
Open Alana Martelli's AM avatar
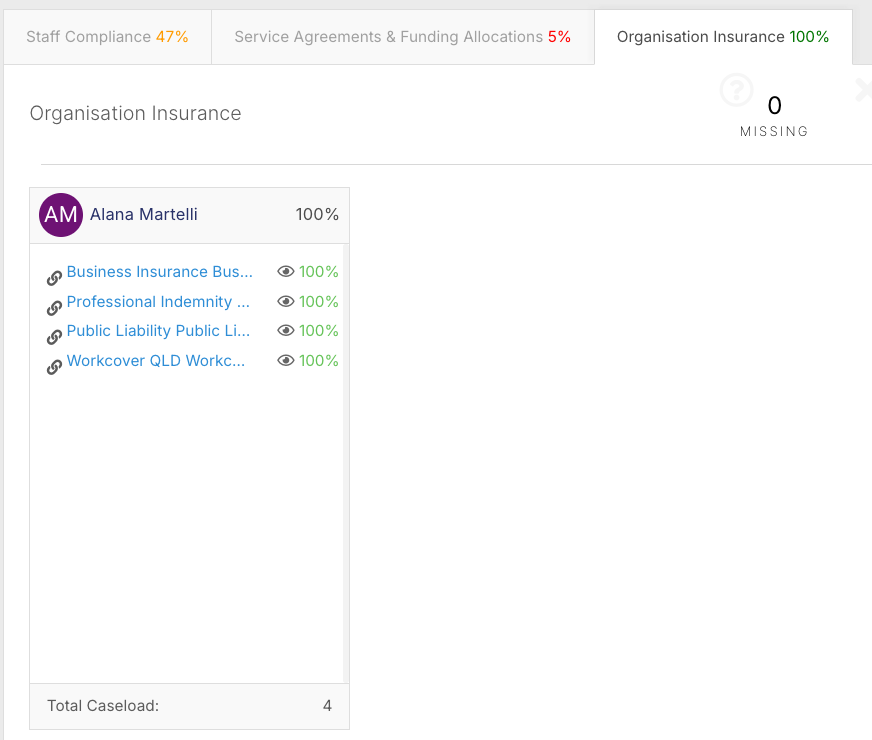[x=61, y=215]
